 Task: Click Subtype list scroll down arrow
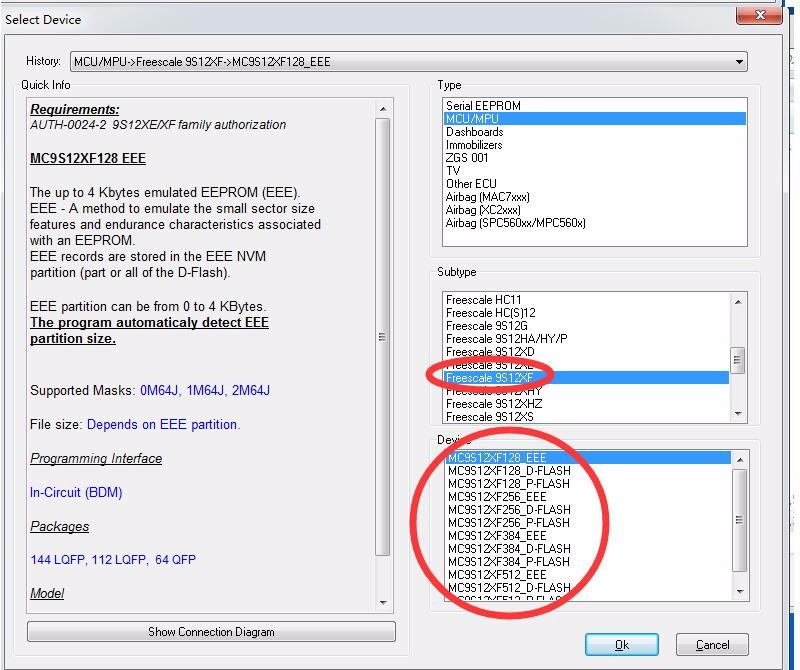point(738,414)
